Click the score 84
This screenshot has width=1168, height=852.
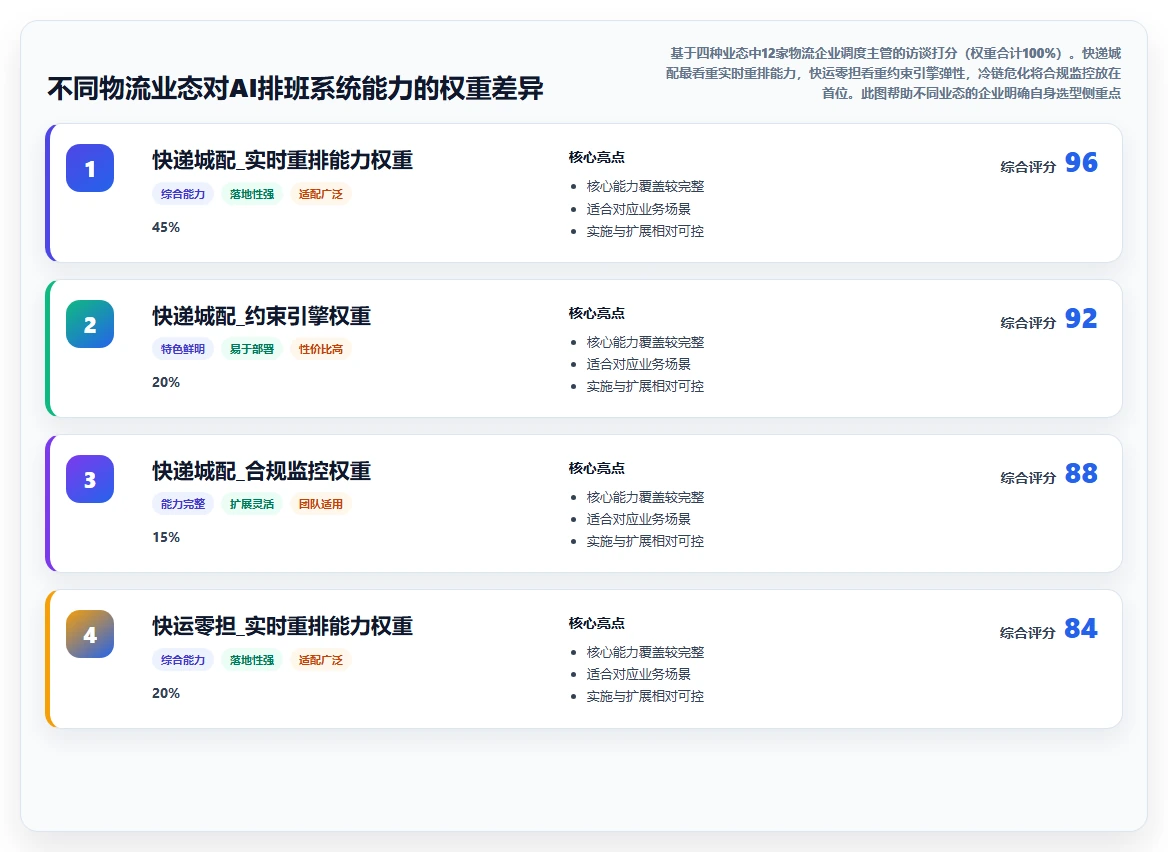tap(1081, 629)
